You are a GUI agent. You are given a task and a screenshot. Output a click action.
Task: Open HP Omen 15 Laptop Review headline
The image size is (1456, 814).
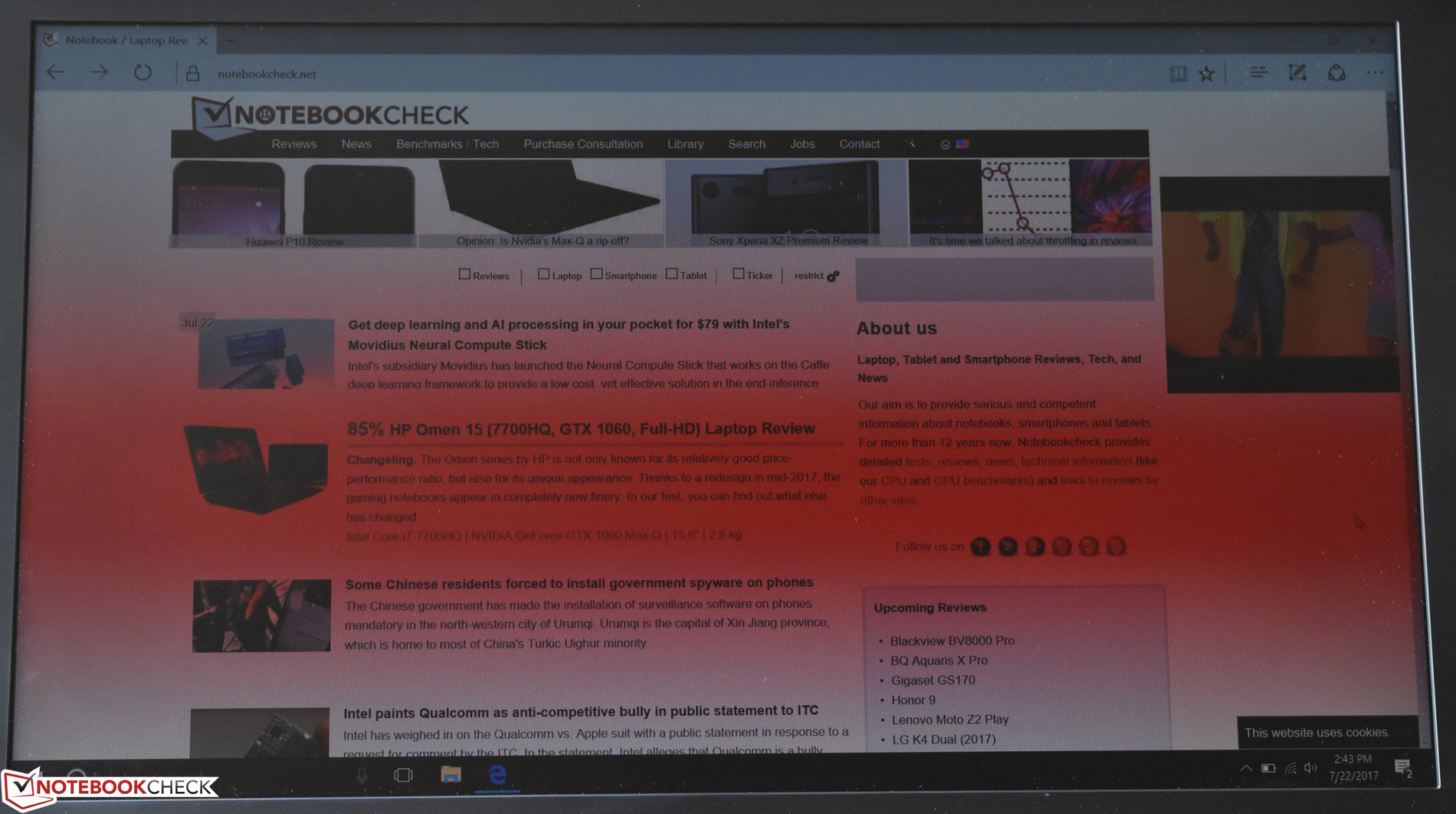[x=581, y=428]
